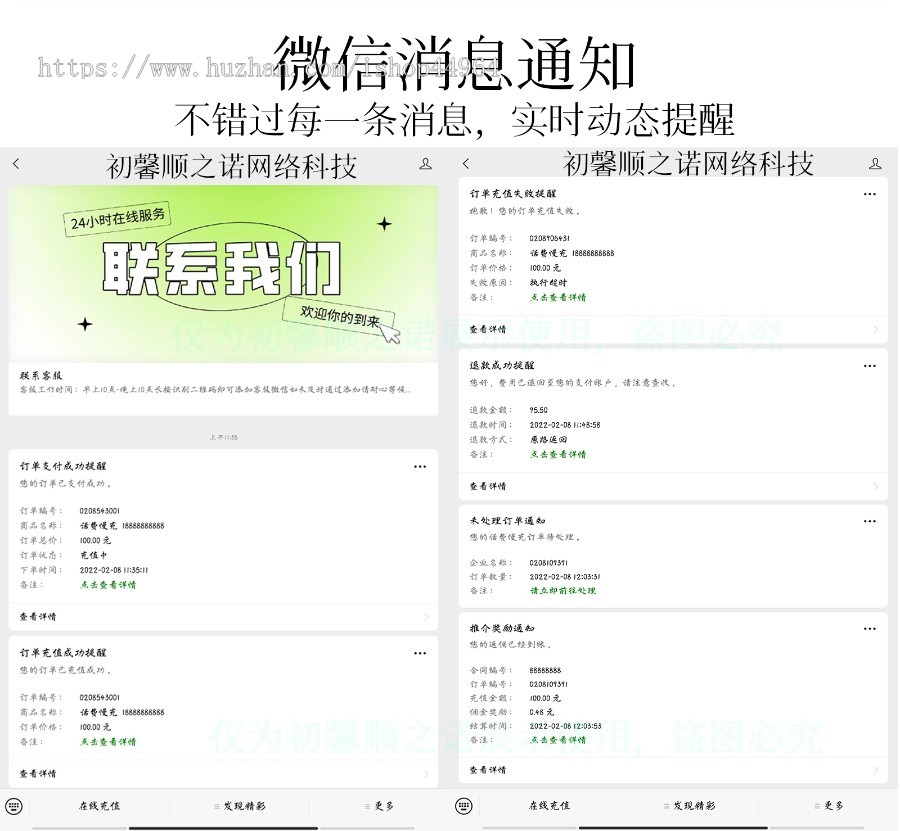Select settlement time 2022-02-08 12:03:53
The image size is (900, 831).
[565, 726]
